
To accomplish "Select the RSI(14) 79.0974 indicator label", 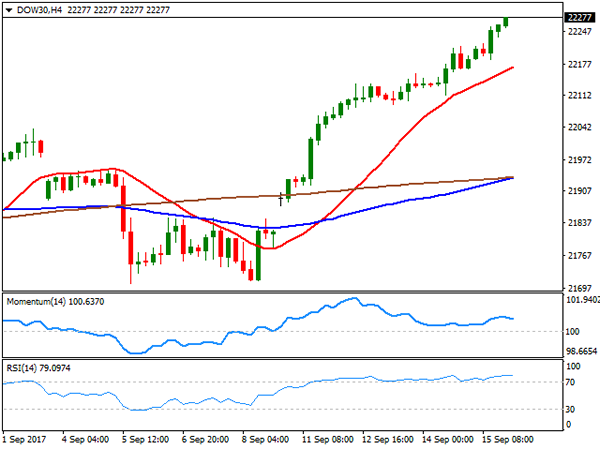I will (x=39, y=368).
